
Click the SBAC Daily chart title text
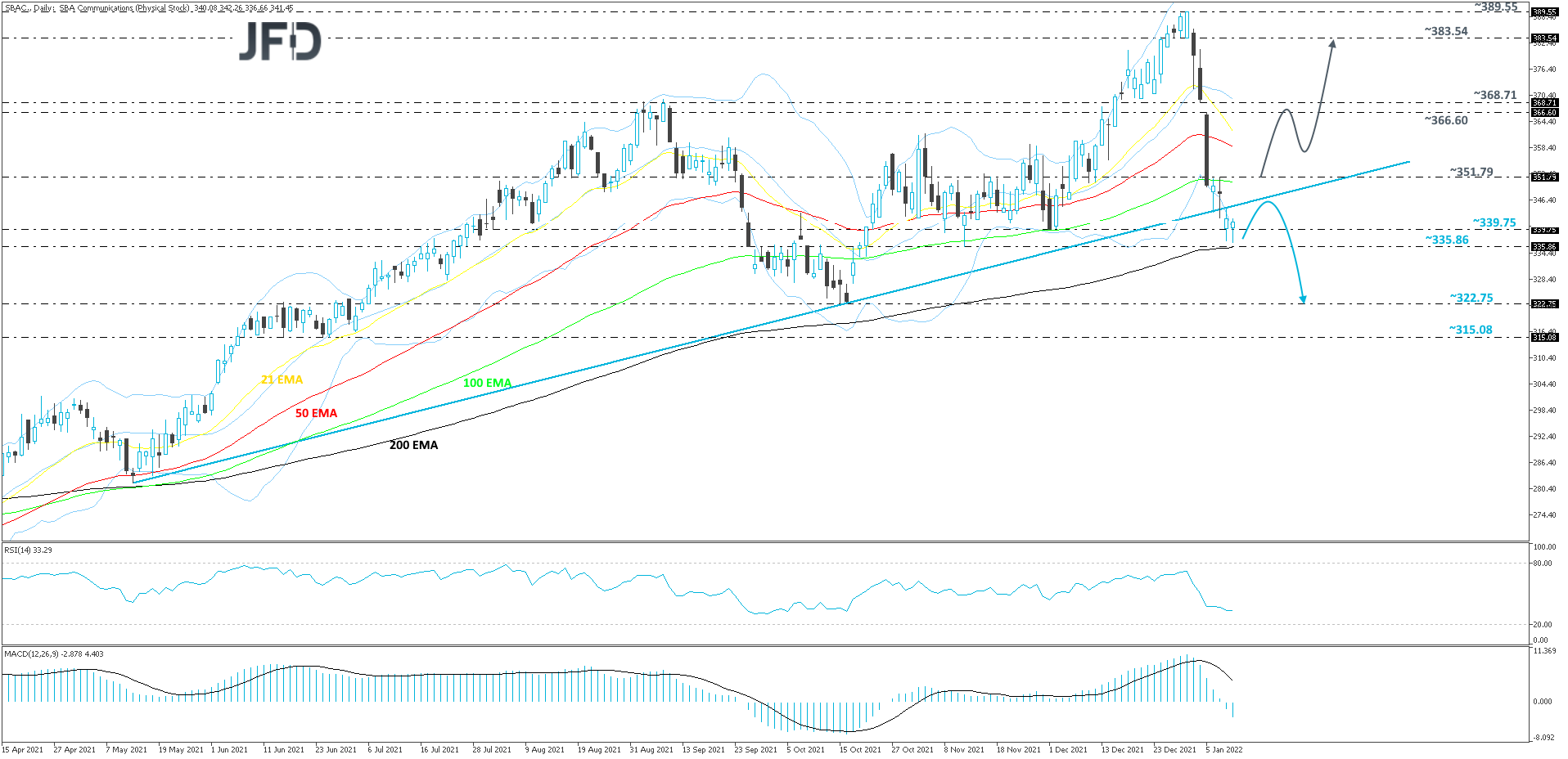pyautogui.click(x=147, y=8)
